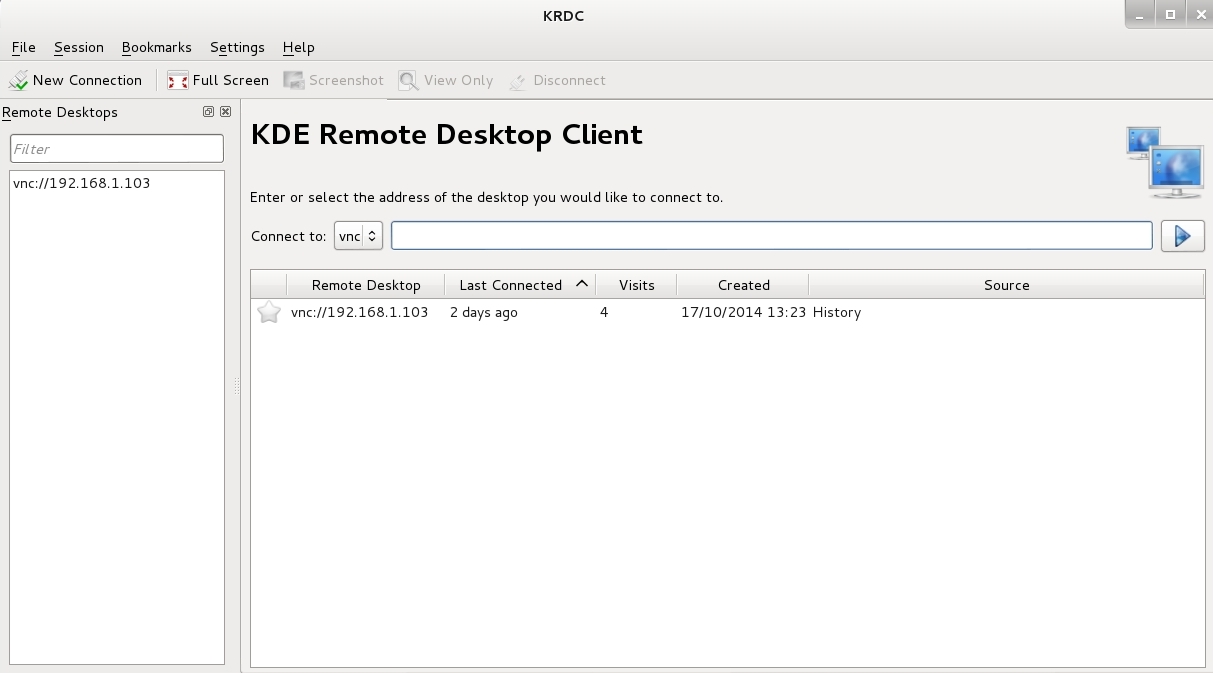Image resolution: width=1213 pixels, height=673 pixels.
Task: Open the File menu
Action: pos(23,47)
